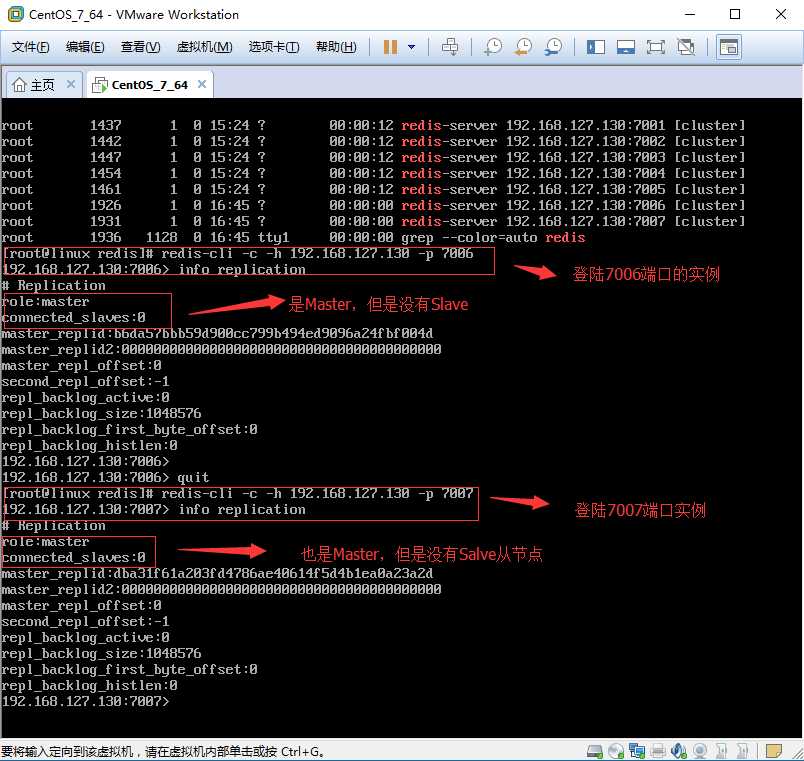Click the webcam device status icon
This screenshot has height=761, width=804.
coord(700,751)
